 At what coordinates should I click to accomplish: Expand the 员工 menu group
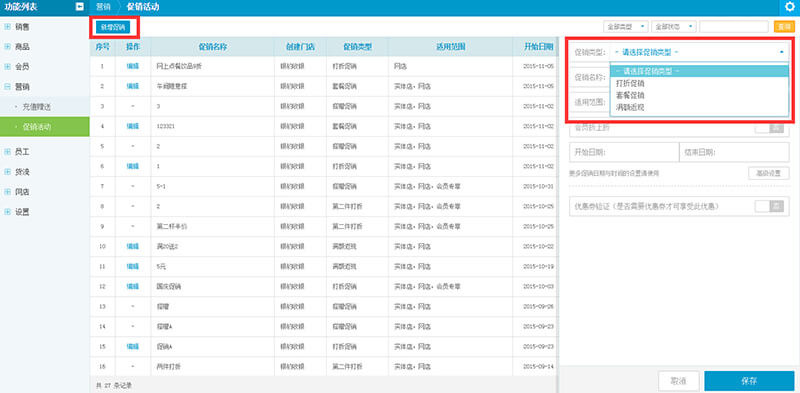click(7, 152)
